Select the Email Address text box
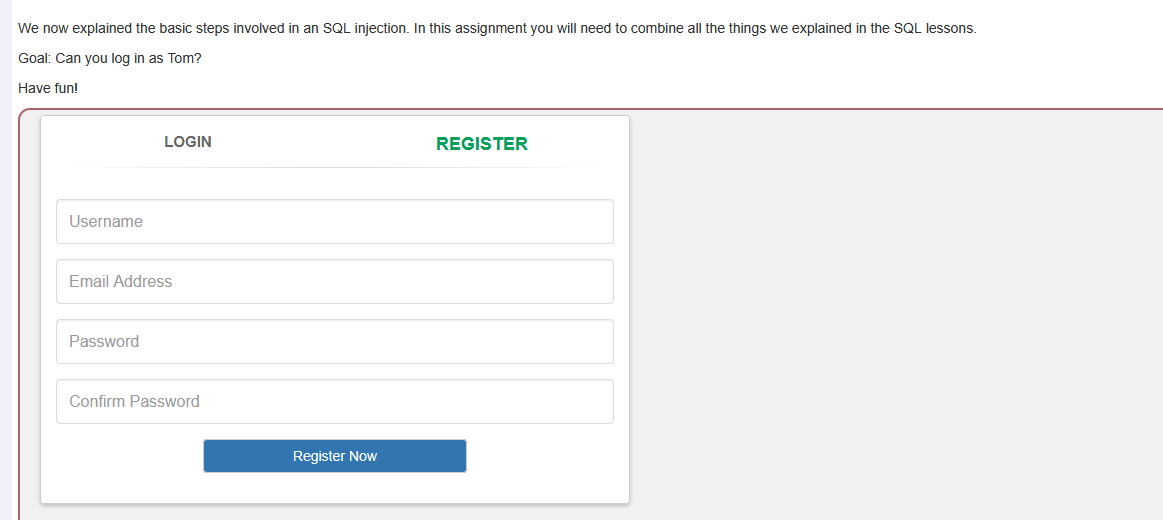1163x520 pixels. tap(334, 282)
